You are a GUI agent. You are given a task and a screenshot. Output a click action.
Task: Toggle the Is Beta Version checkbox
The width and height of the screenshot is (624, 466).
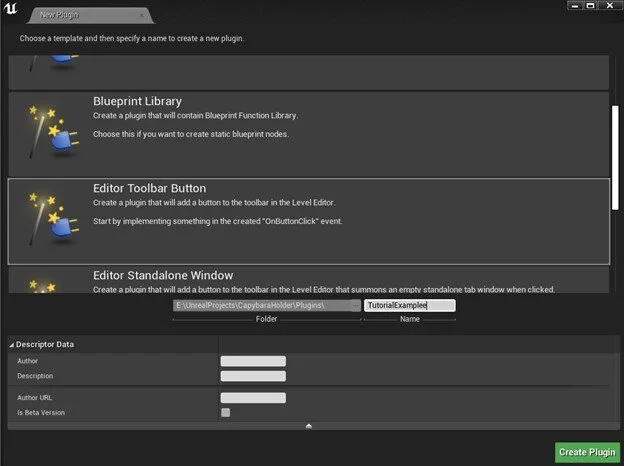[226, 413]
